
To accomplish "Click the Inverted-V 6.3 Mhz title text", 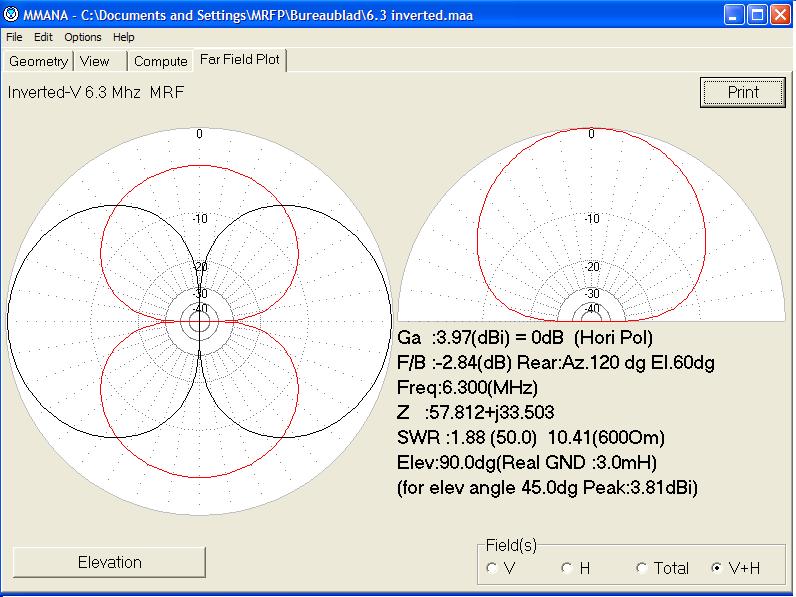I will pos(96,92).
